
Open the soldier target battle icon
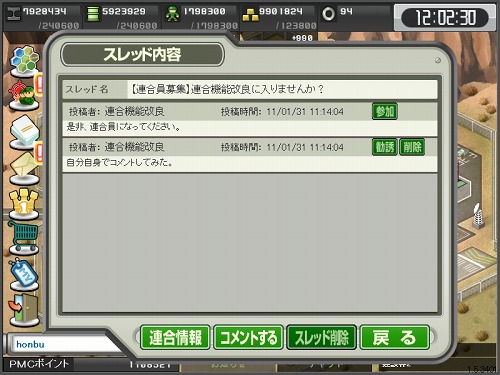pyautogui.click(x=24, y=94)
